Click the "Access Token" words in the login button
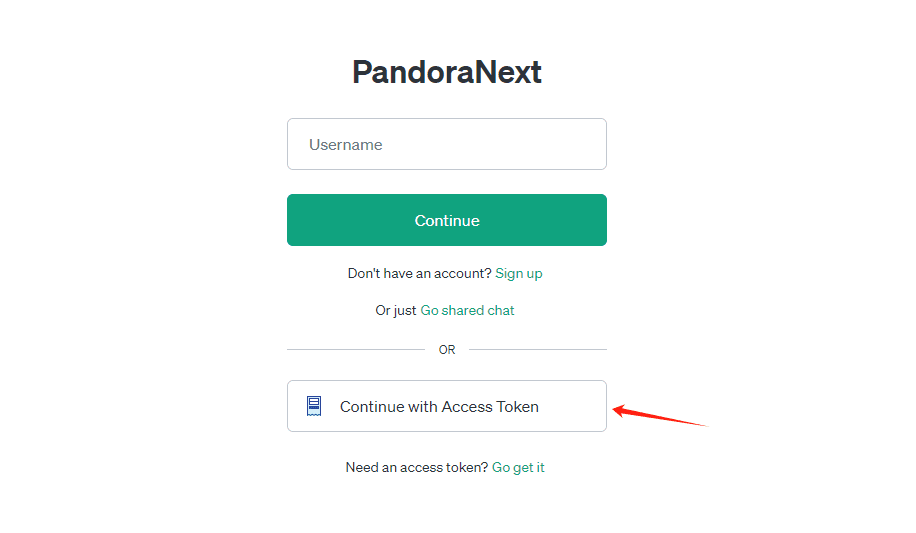This screenshot has width=916, height=533. (490, 407)
